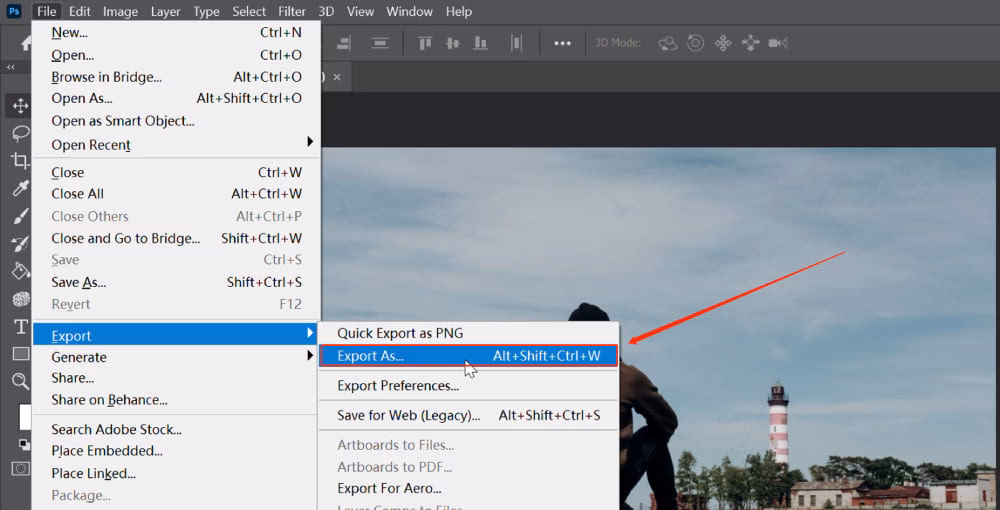The image size is (1000, 510).
Task: Open the Select menu
Action: click(x=249, y=11)
